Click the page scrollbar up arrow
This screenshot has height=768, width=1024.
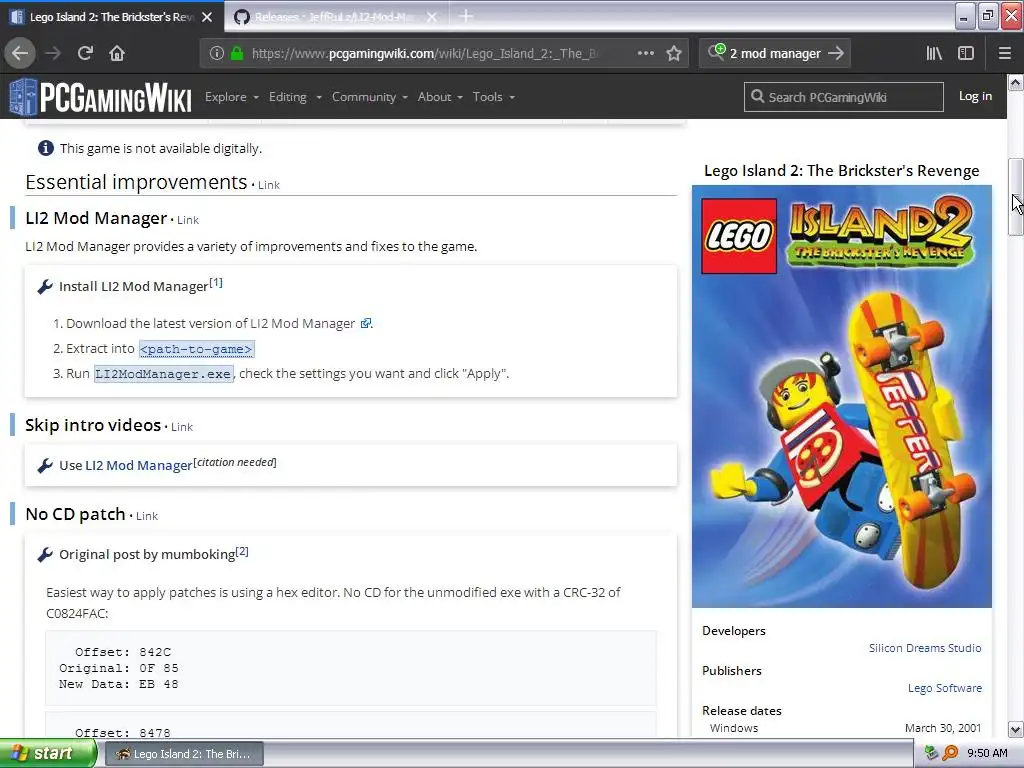[1016, 82]
